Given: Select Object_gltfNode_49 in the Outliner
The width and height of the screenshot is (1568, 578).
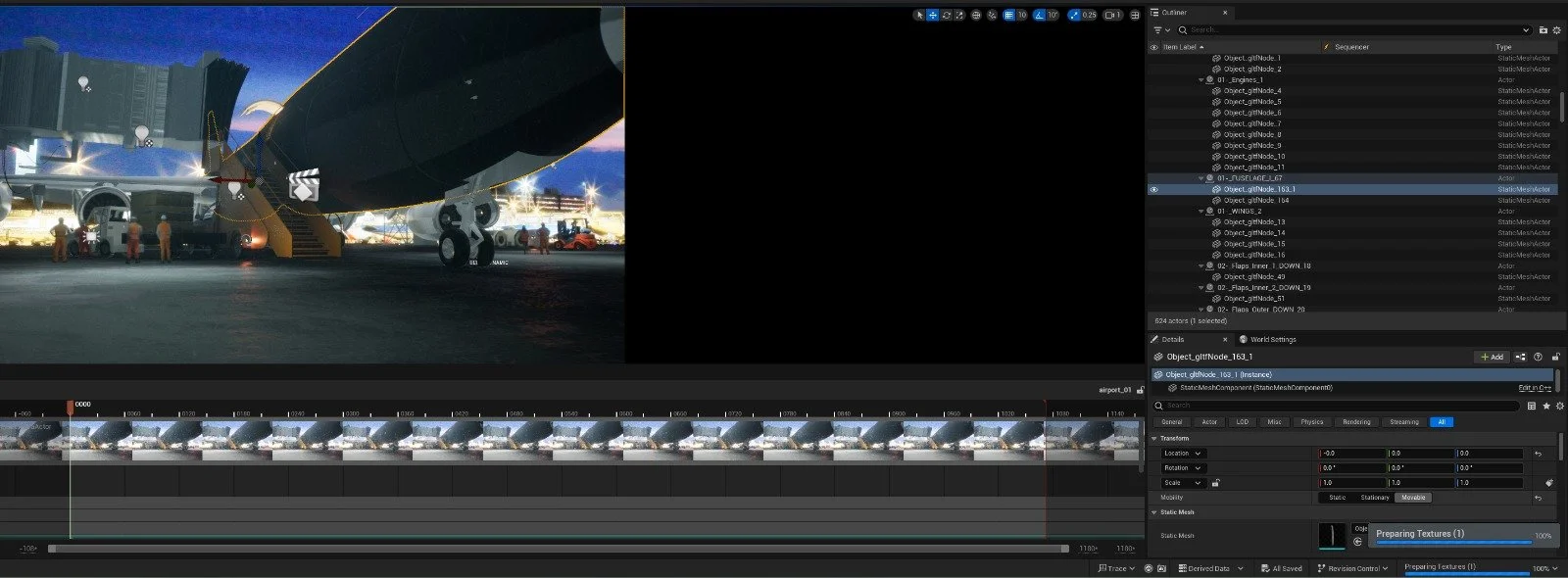Looking at the screenshot, I should [x=1253, y=276].
